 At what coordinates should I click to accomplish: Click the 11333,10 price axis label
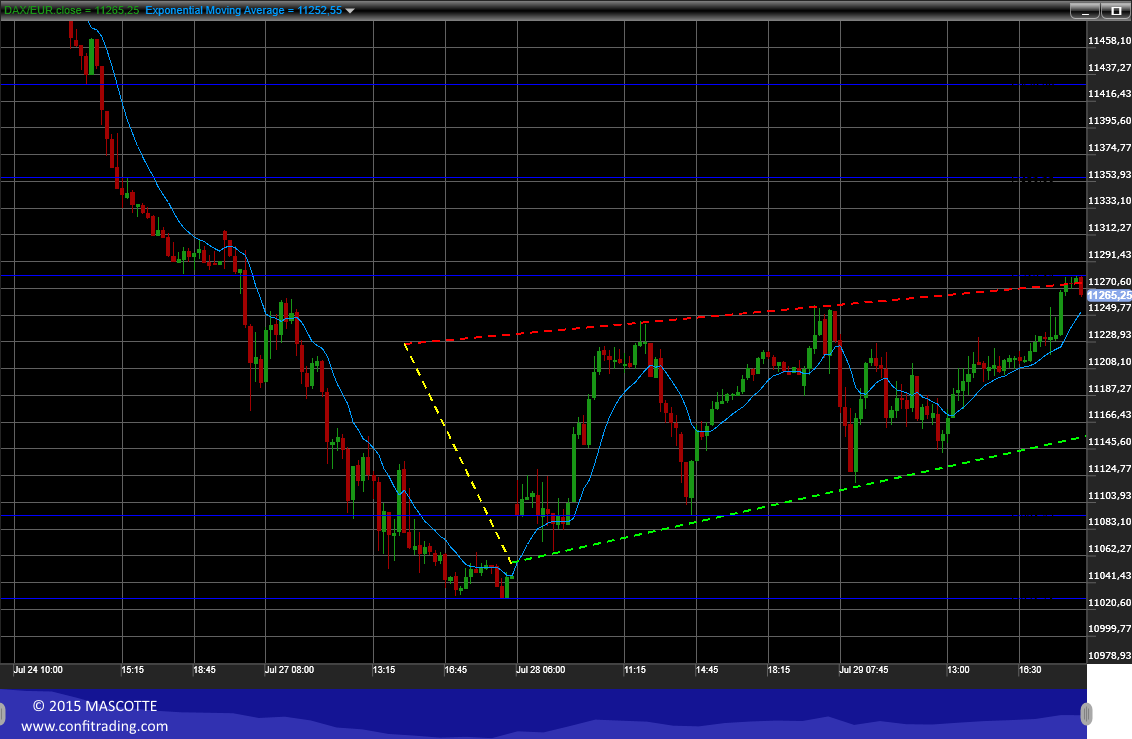1109,201
